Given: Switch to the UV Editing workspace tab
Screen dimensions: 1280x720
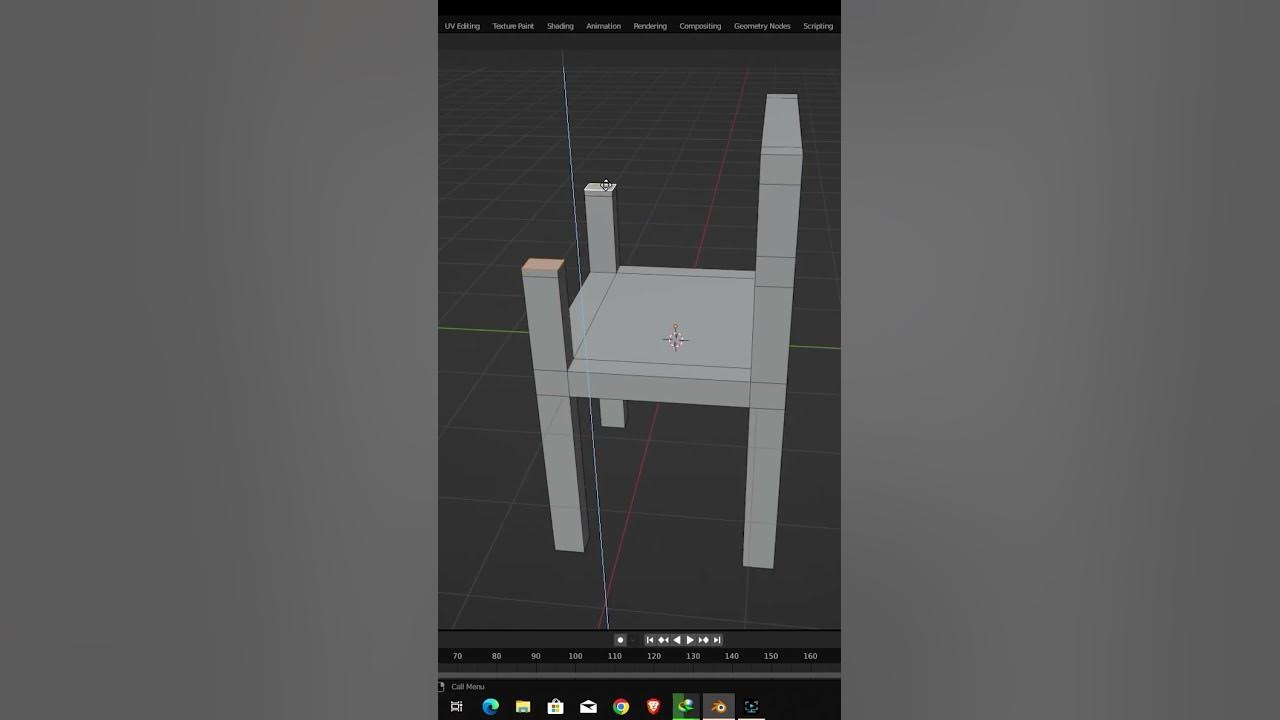Looking at the screenshot, I should (462, 26).
